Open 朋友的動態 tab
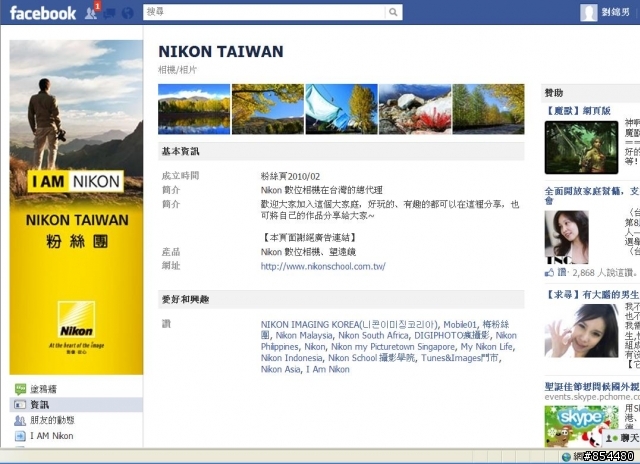This screenshot has width=640, height=464. click(x=76, y=420)
